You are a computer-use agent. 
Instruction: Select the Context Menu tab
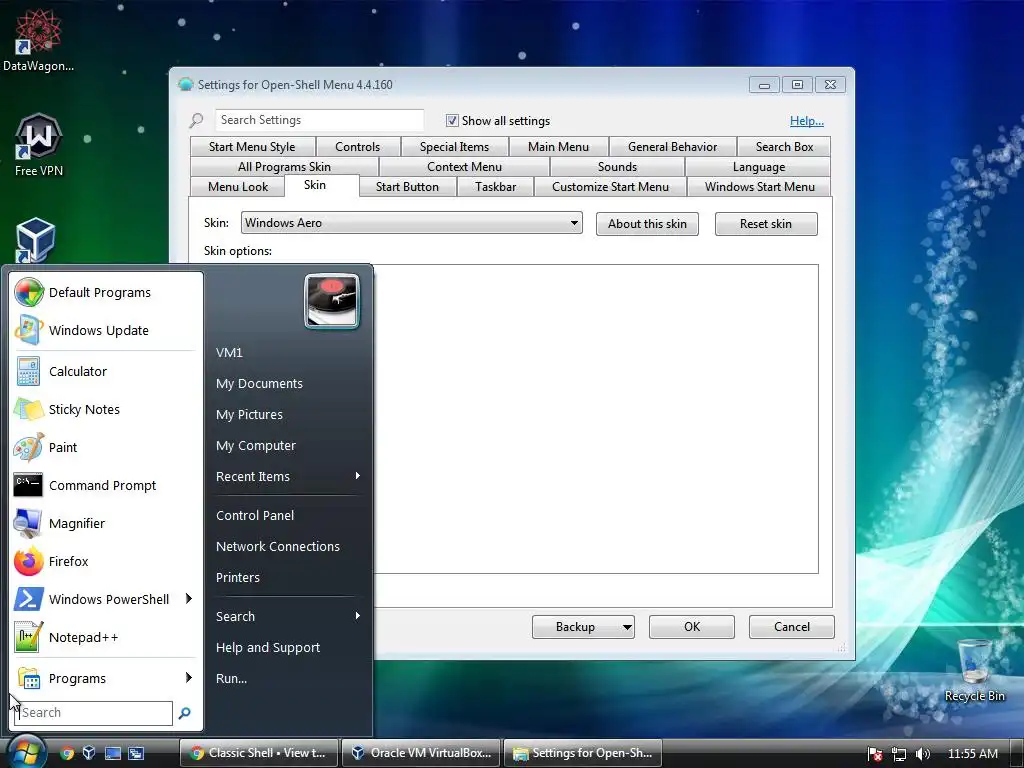pos(464,167)
